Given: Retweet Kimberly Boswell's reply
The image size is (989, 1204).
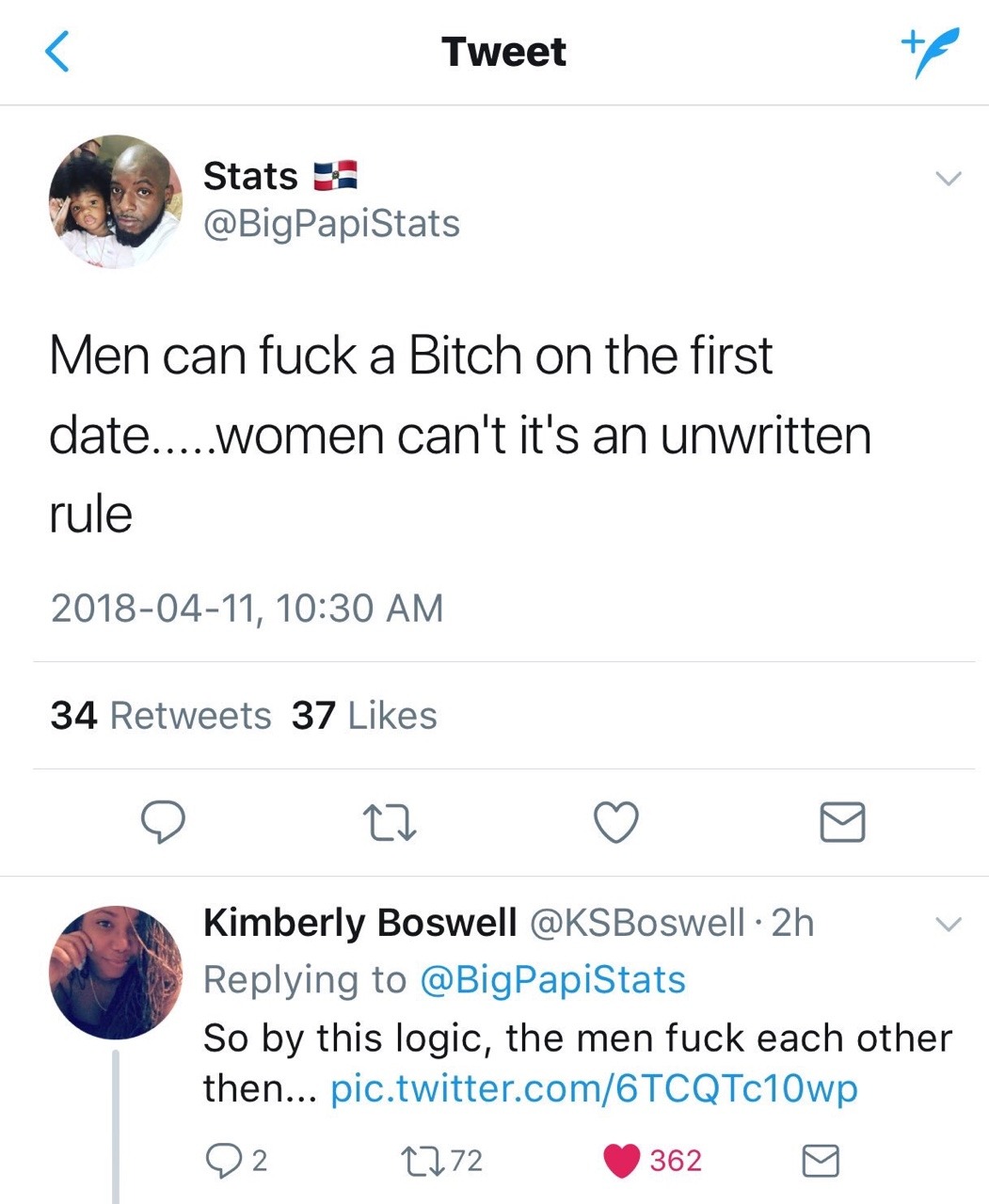Looking at the screenshot, I should (414, 1161).
